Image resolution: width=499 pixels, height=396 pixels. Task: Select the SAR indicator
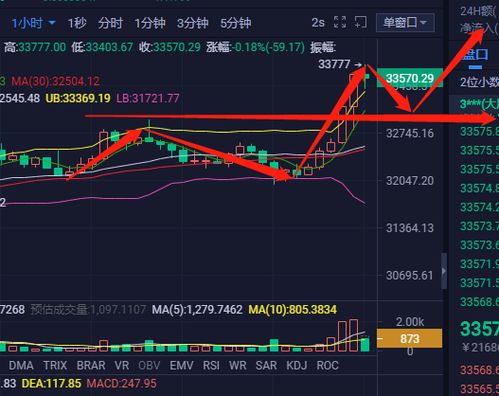tap(266, 366)
